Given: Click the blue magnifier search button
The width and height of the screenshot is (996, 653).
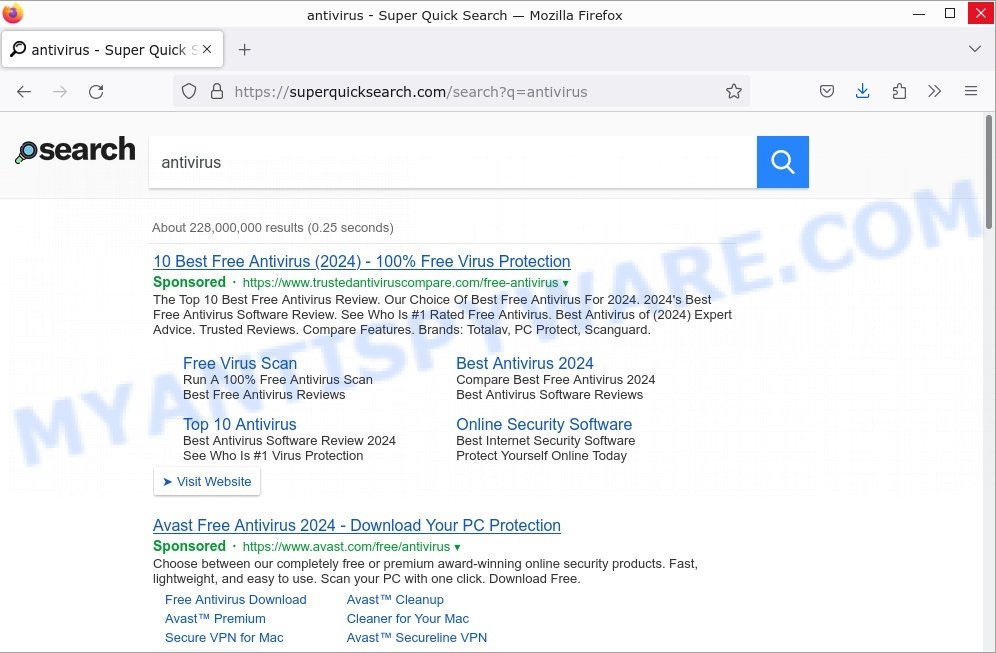Looking at the screenshot, I should [x=783, y=162].
